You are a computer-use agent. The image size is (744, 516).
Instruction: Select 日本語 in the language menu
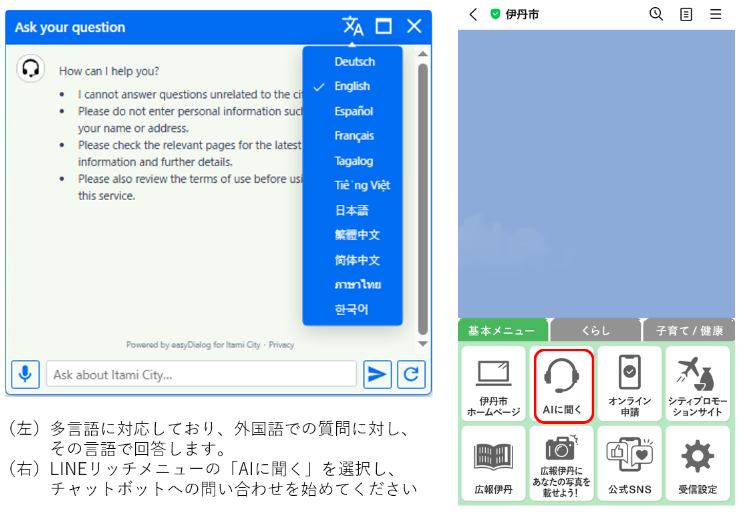(353, 210)
